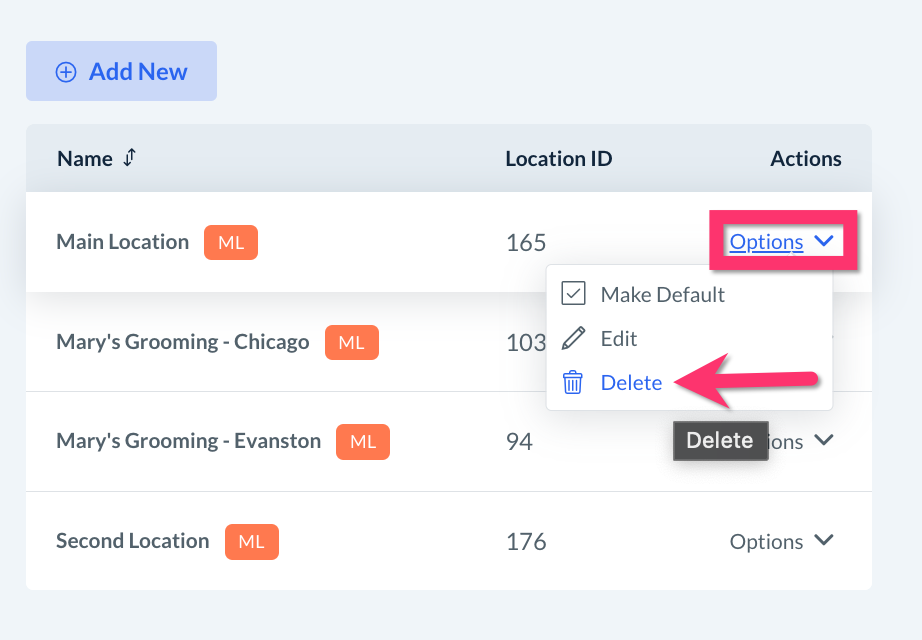Viewport: 922px width, 640px height.
Task: Click the ML badge next to Second Location
Action: 251,541
